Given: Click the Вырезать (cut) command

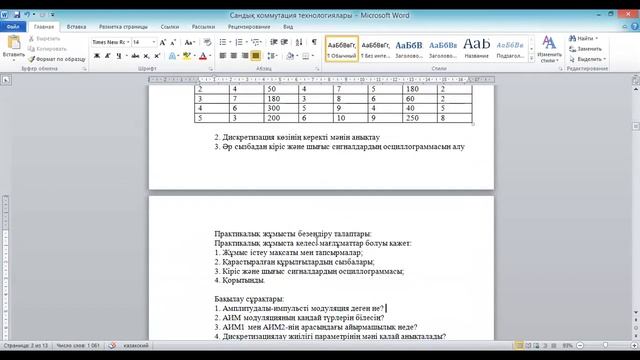Looking at the screenshot, I should [x=45, y=39].
